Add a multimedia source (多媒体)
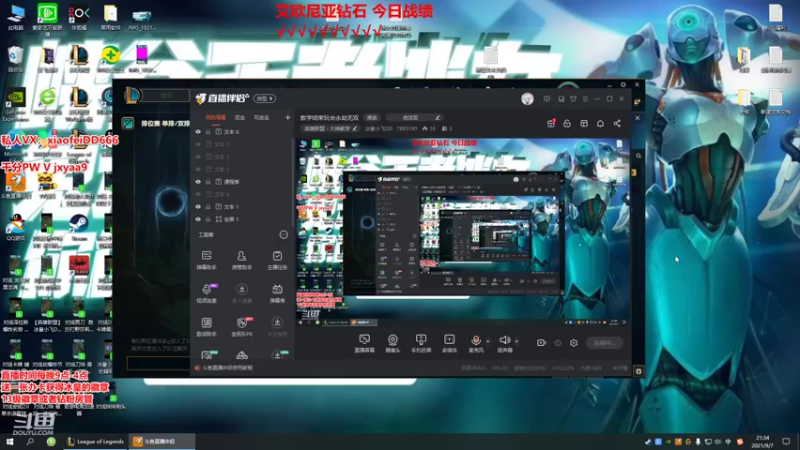The height and width of the screenshot is (450, 800). click(449, 343)
